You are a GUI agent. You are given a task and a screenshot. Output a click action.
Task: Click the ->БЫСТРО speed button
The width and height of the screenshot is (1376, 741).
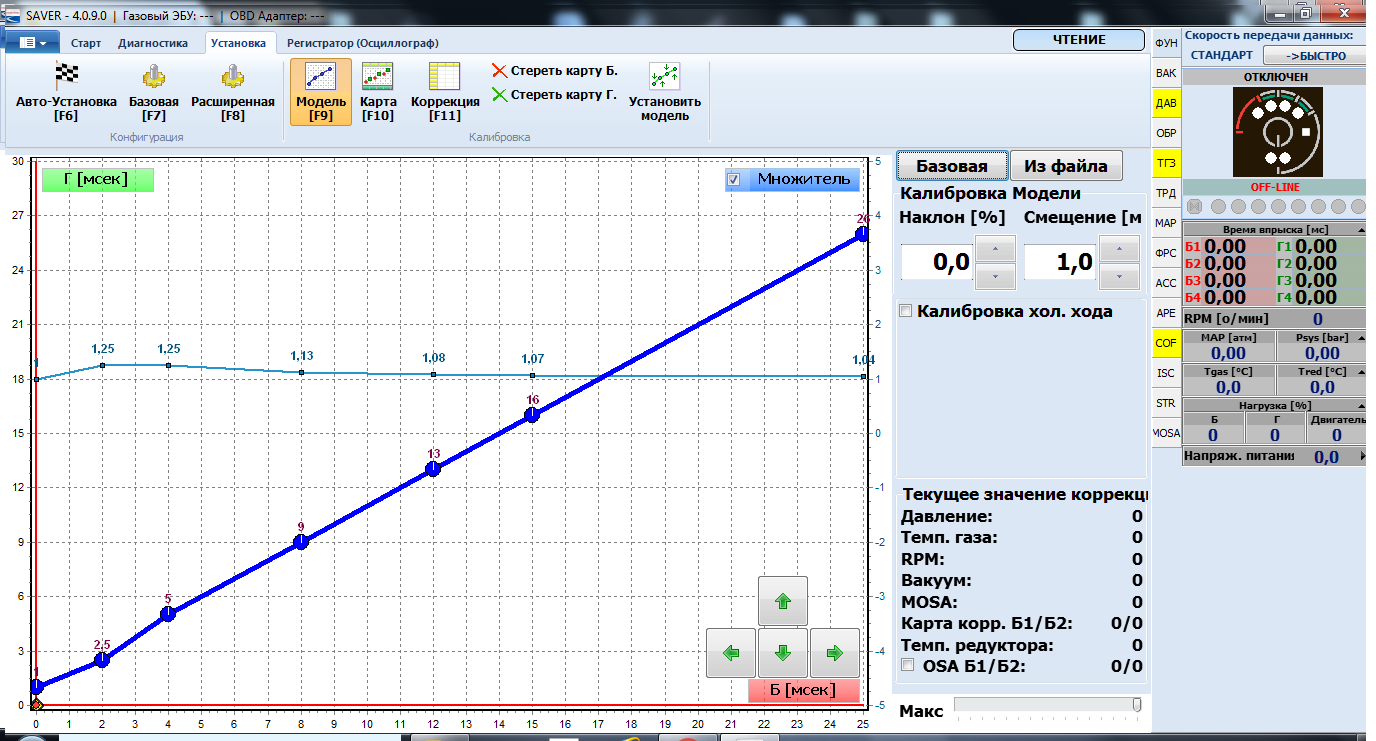point(1313,56)
